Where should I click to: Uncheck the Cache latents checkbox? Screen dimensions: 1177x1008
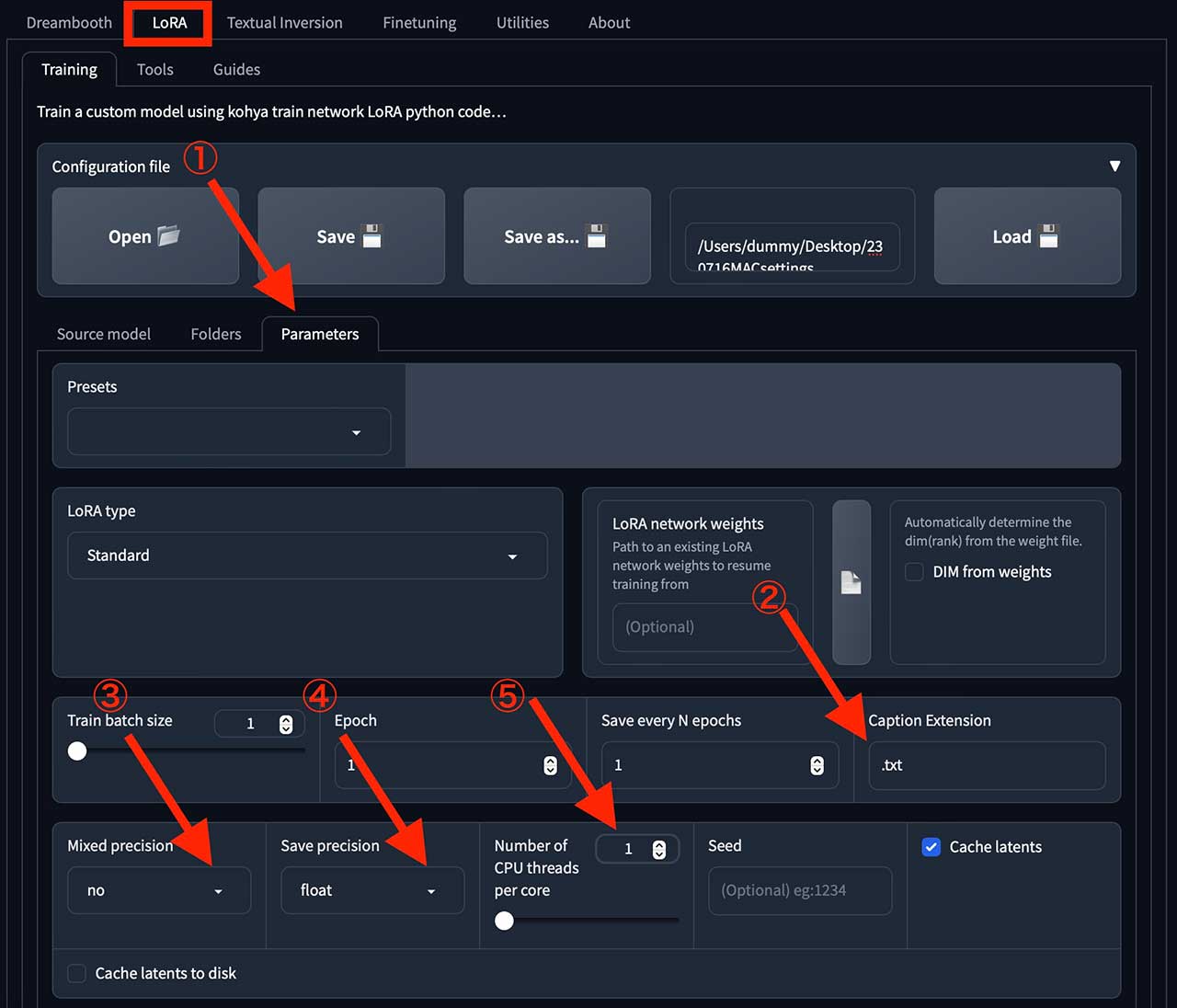pos(931,847)
